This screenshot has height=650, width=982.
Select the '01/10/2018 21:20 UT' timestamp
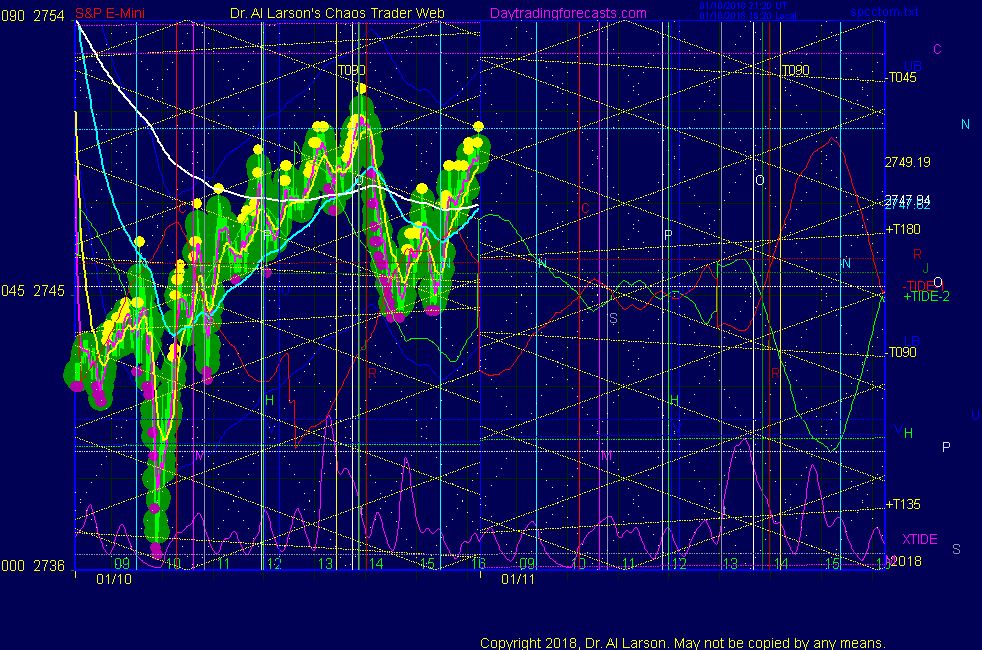(743, 6)
